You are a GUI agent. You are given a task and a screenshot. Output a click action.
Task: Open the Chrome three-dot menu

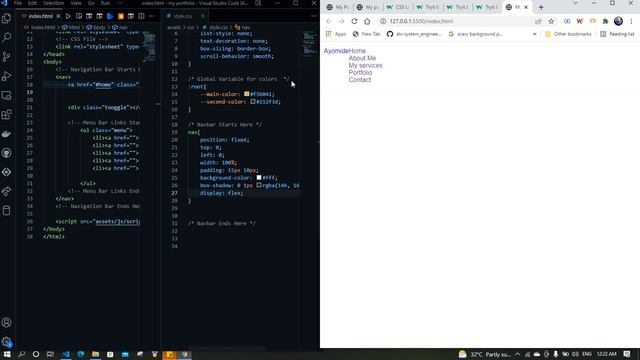pyautogui.click(x=631, y=21)
